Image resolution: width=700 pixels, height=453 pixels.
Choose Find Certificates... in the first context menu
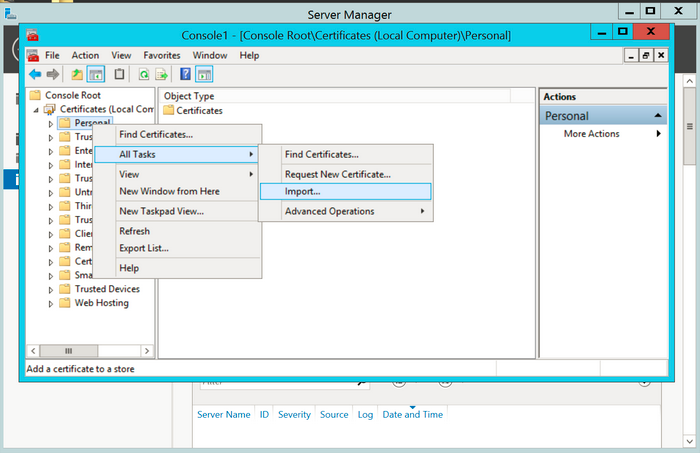pyautogui.click(x=178, y=134)
